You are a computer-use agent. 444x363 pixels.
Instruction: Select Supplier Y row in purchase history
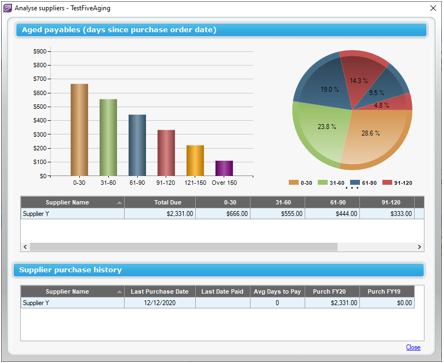(217, 303)
